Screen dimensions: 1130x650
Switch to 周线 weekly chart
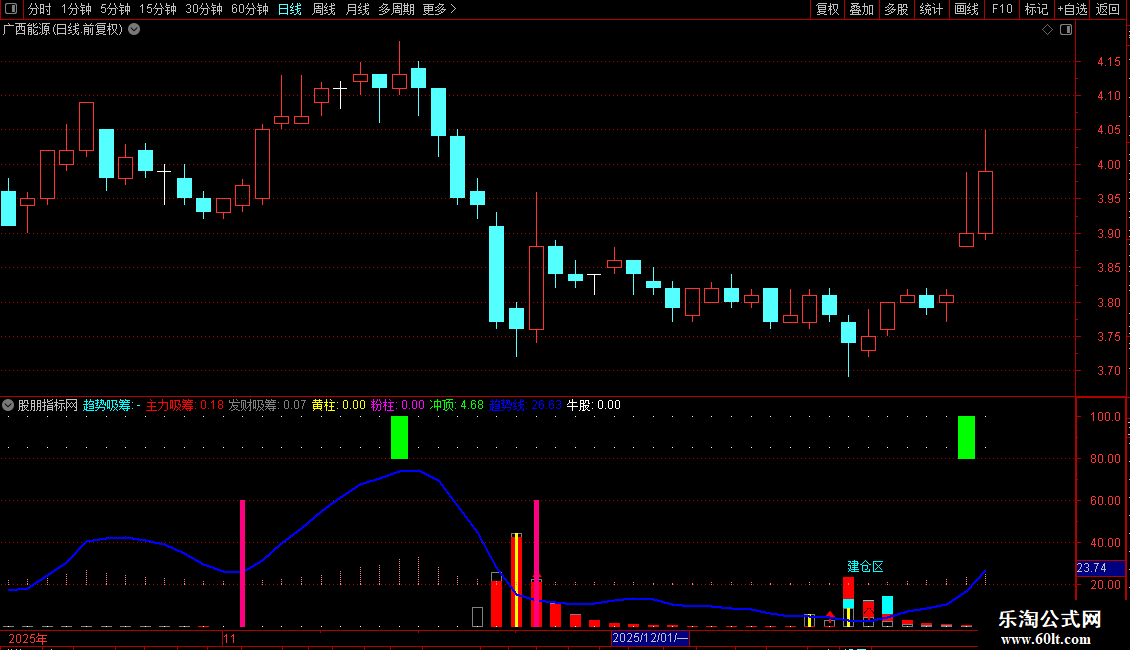tap(324, 9)
